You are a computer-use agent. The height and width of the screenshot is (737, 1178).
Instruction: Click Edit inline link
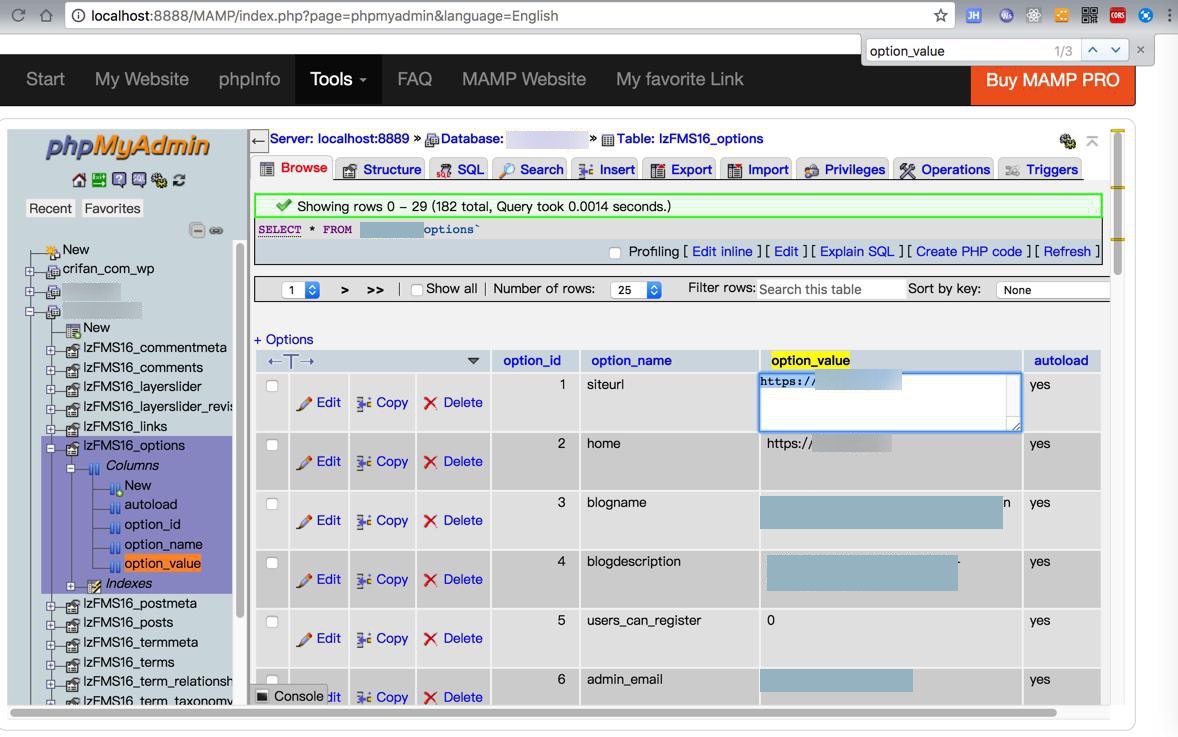click(722, 252)
